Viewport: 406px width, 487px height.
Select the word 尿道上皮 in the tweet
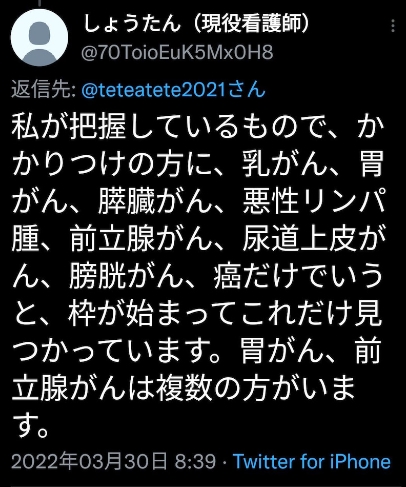click(x=299, y=238)
